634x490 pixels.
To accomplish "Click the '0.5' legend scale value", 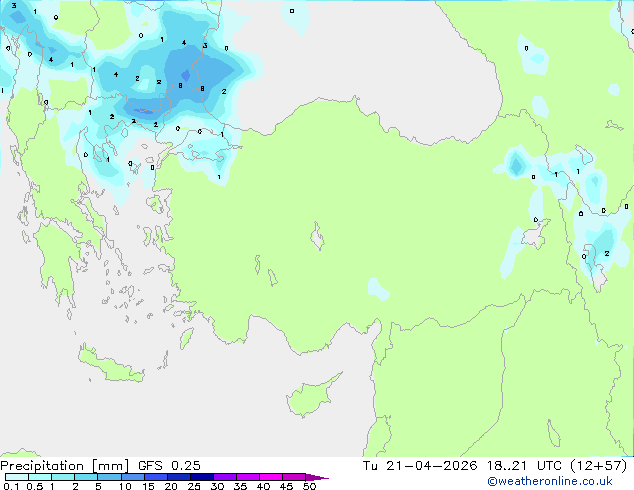I will click(35, 486).
